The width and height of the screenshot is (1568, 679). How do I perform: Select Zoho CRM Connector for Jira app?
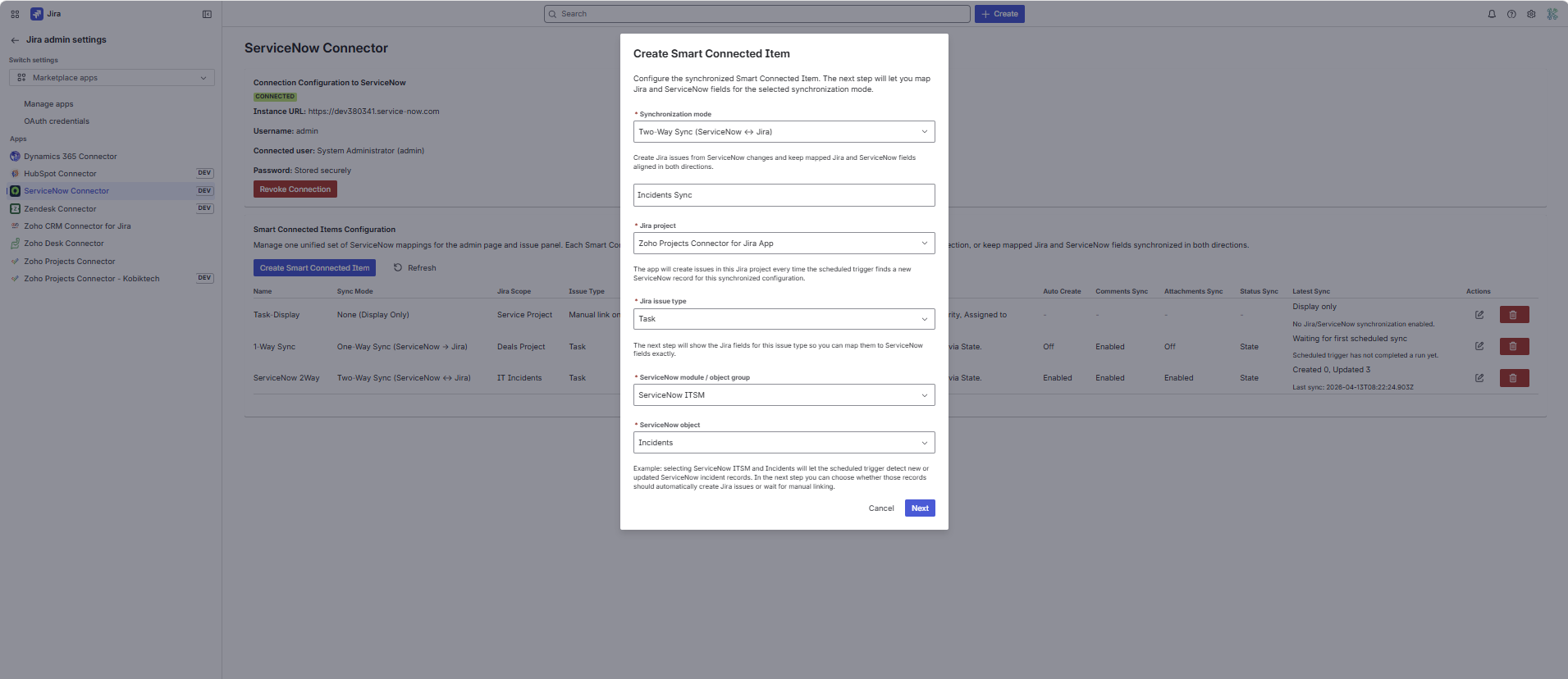(x=77, y=226)
